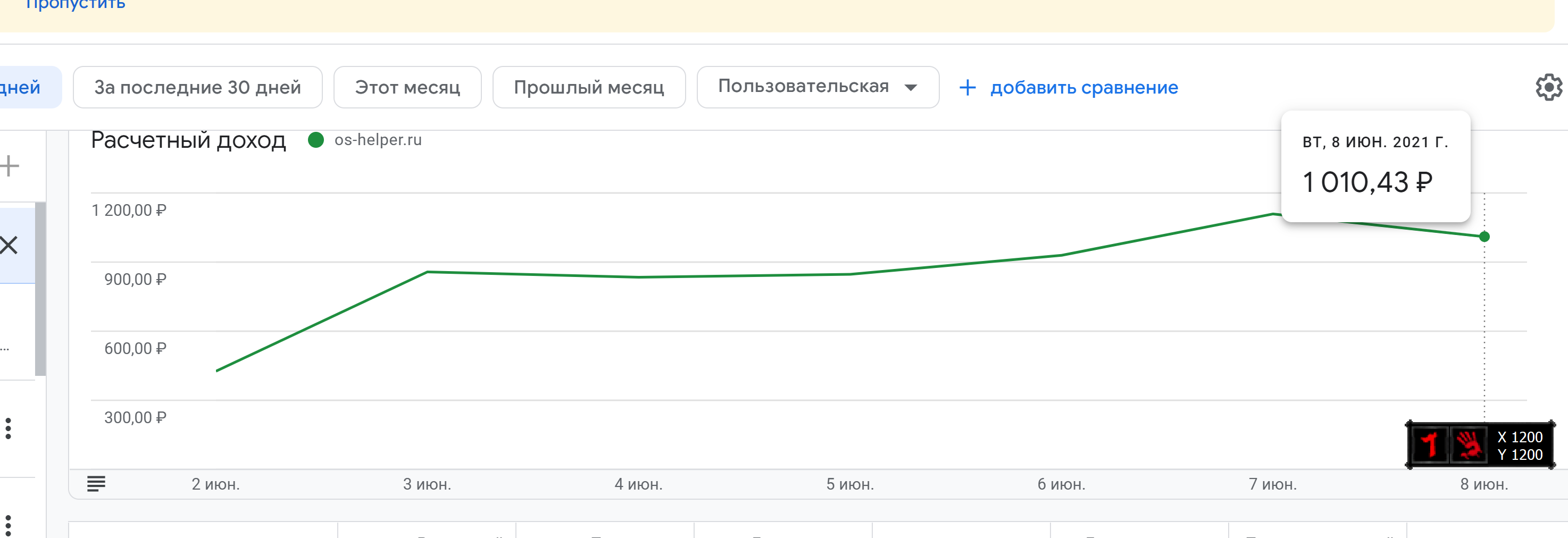The height and width of the screenshot is (538, 1568).
Task: Toggle the os-helper.ru green legend dot
Action: click(316, 140)
